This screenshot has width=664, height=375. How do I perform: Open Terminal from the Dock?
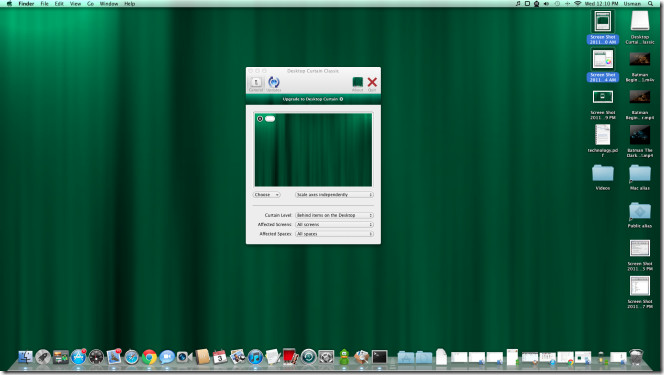379,357
